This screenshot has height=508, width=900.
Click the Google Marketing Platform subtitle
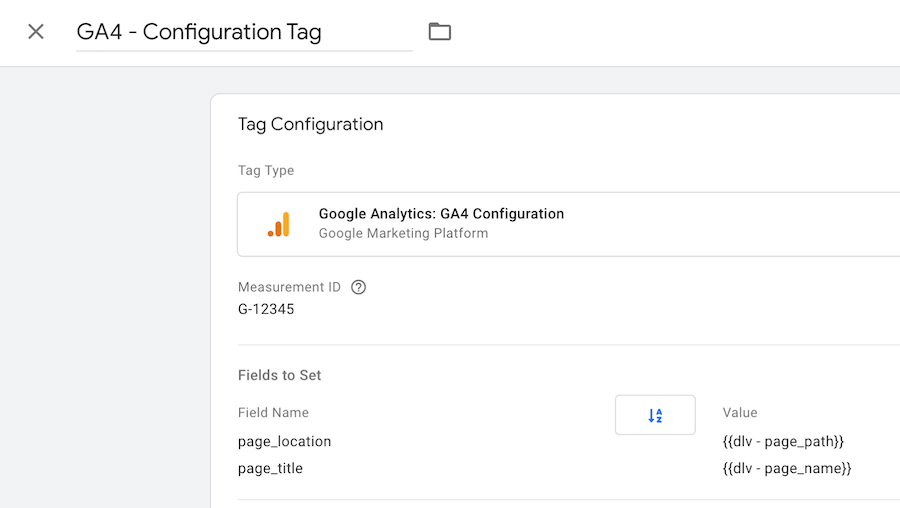[404, 234]
